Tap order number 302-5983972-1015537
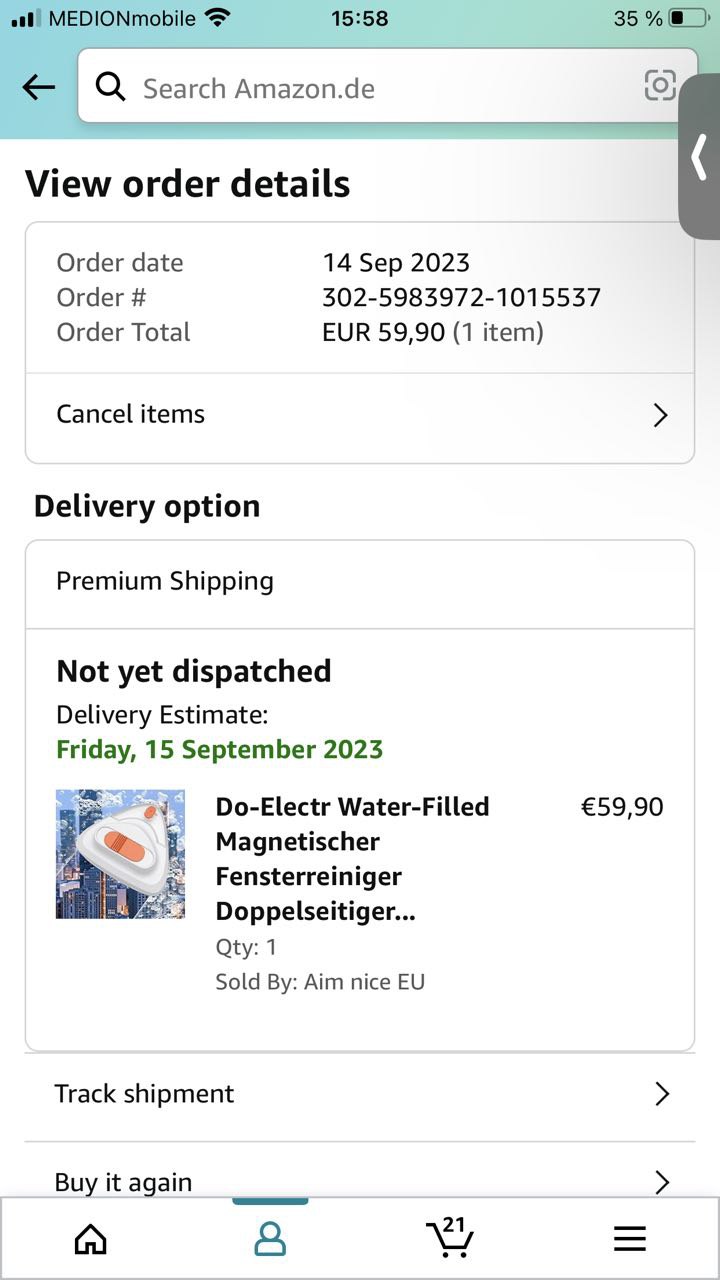720x1280 pixels. coord(461,297)
